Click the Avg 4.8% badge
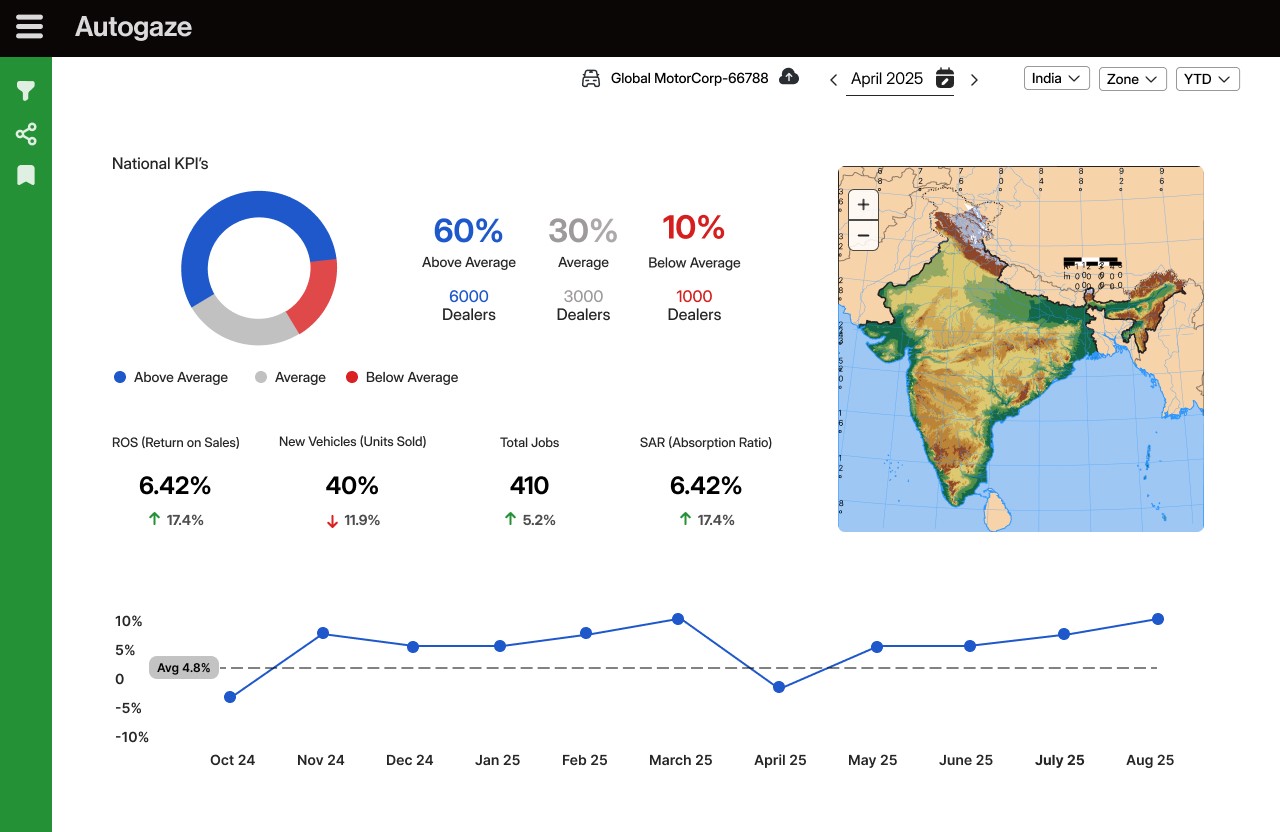This screenshot has width=1280, height=832. 183,668
